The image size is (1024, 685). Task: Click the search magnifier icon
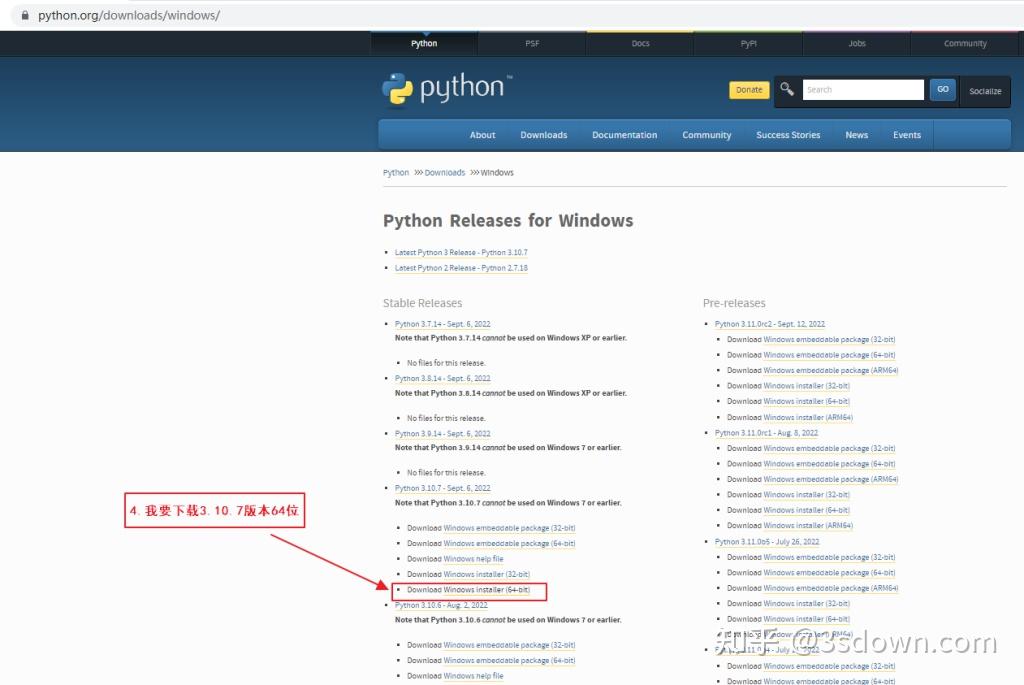pyautogui.click(x=786, y=89)
